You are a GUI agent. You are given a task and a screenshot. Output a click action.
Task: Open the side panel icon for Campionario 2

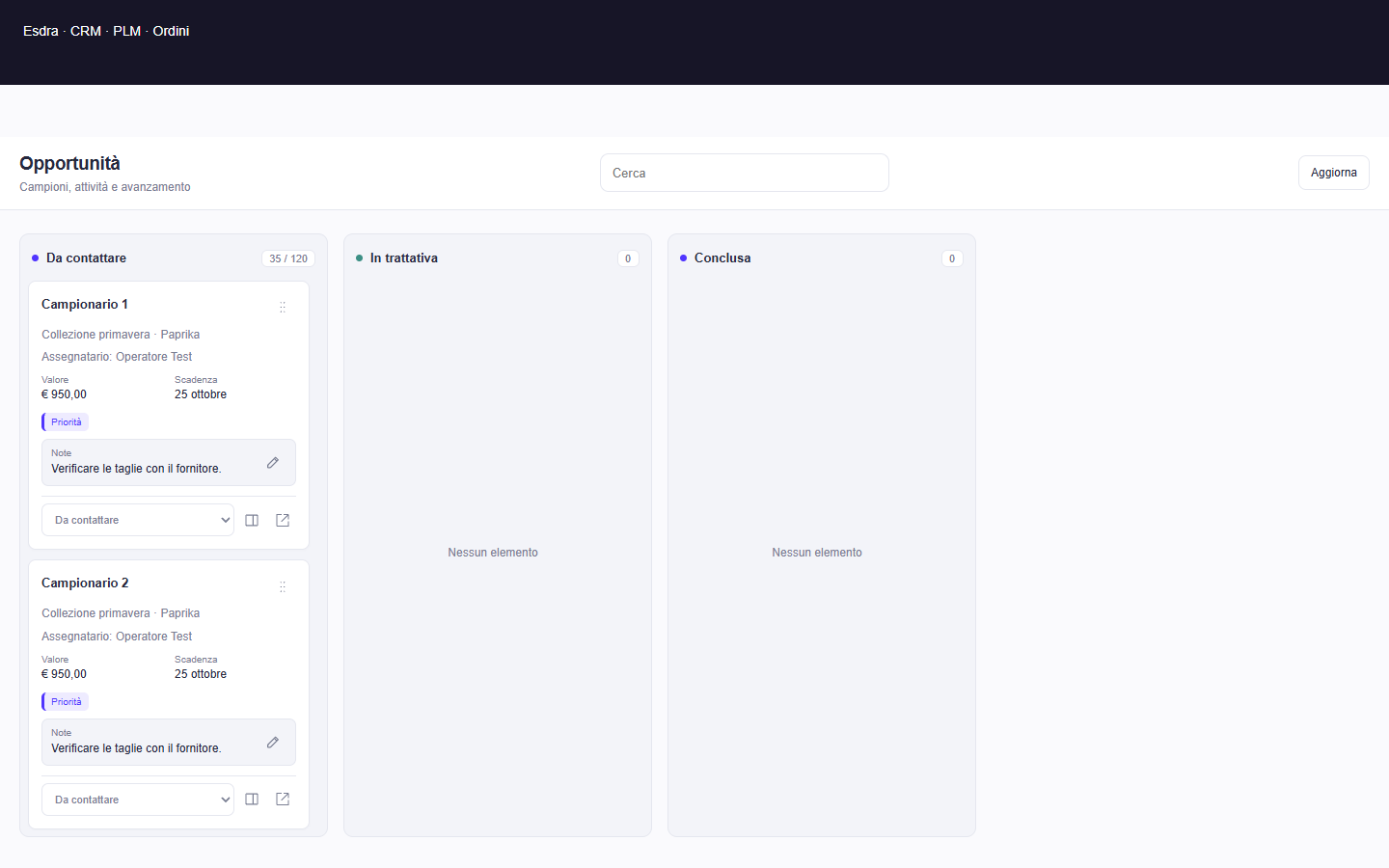point(252,800)
